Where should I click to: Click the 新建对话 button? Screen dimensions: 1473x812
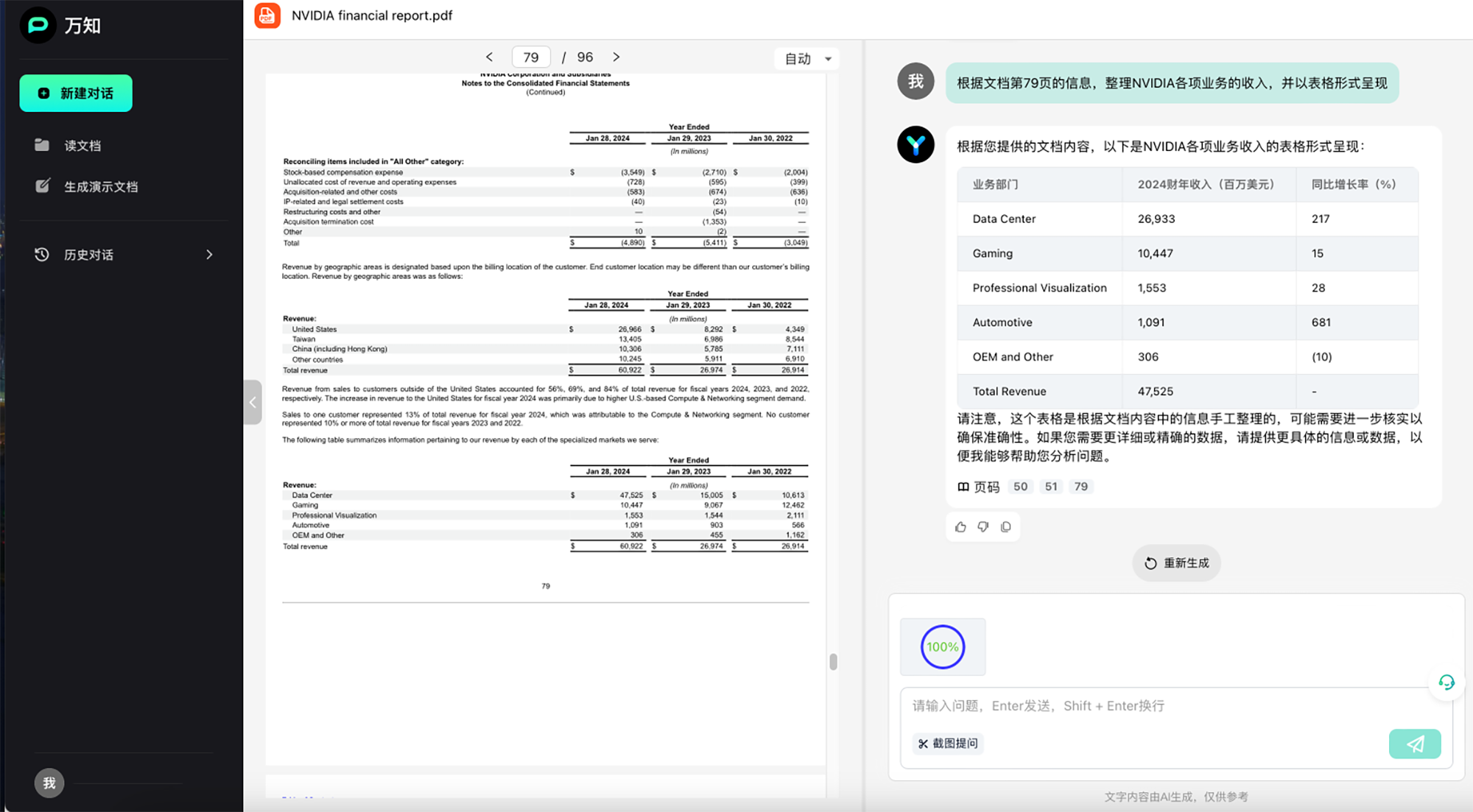(x=76, y=93)
